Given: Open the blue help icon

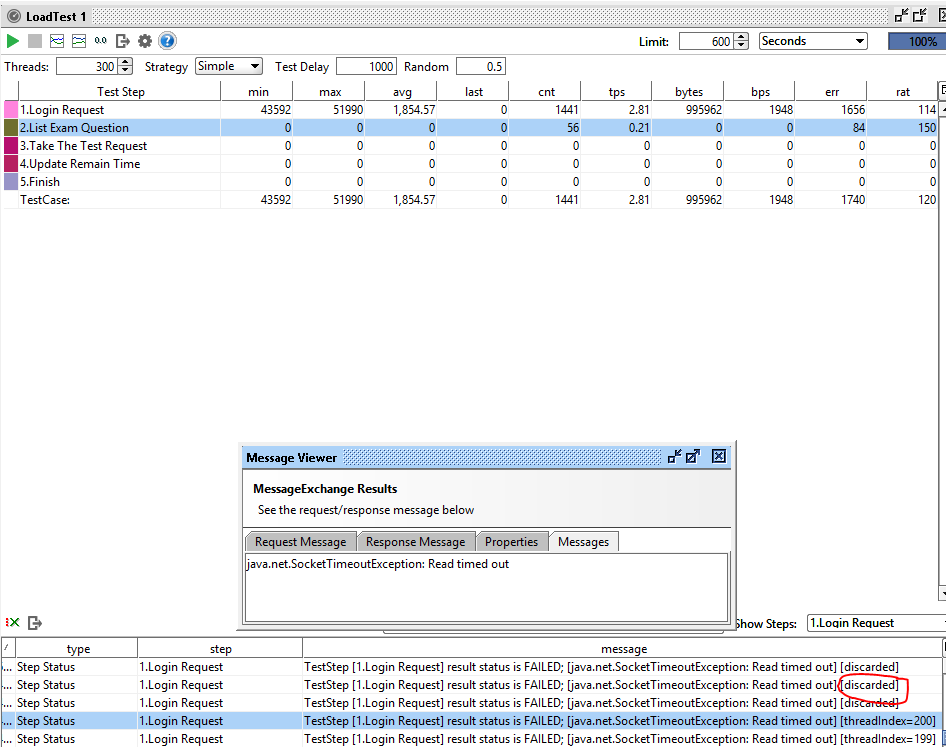Looking at the screenshot, I should pos(167,41).
